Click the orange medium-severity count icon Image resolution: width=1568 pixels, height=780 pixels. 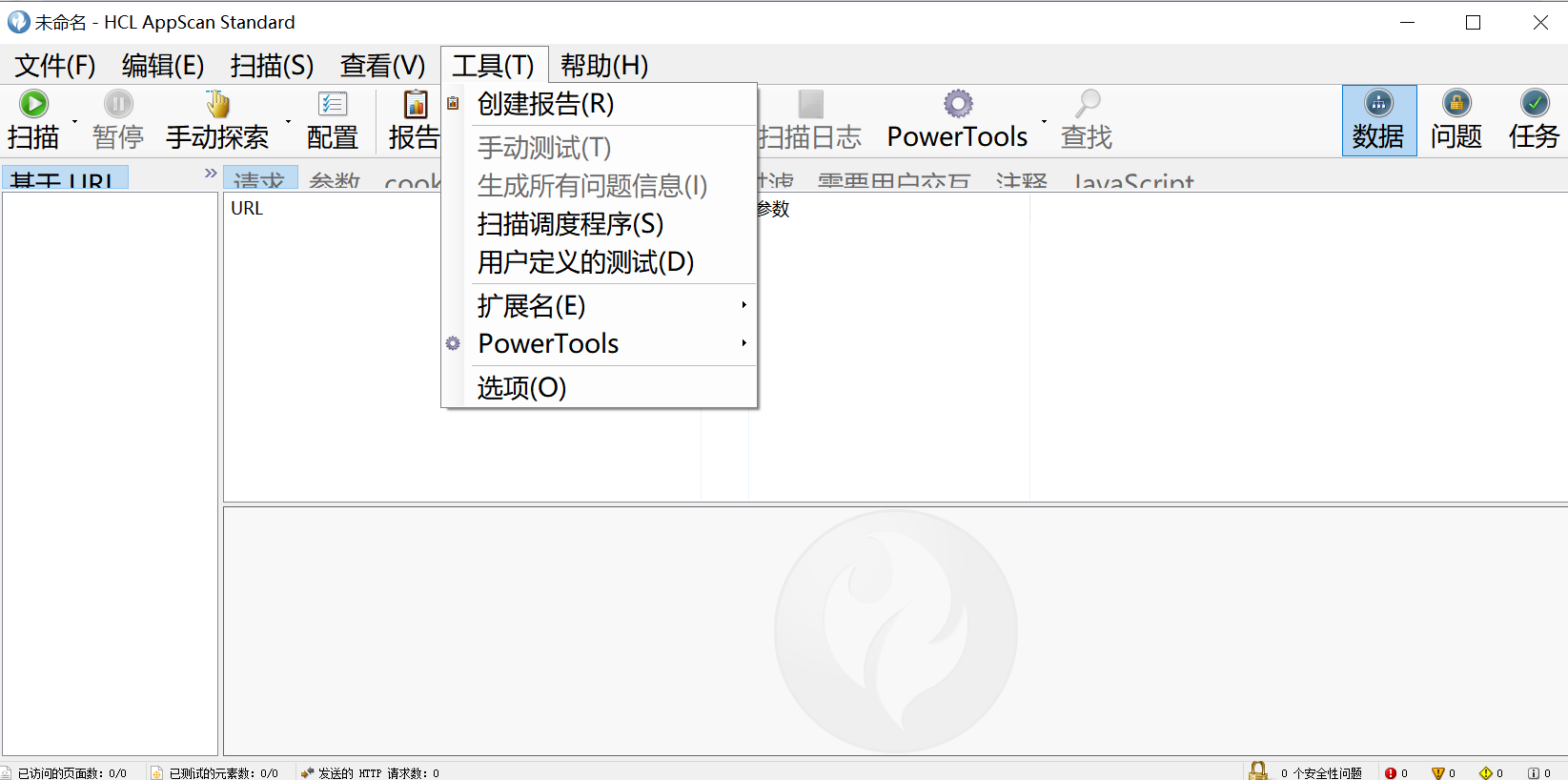coord(1438,773)
